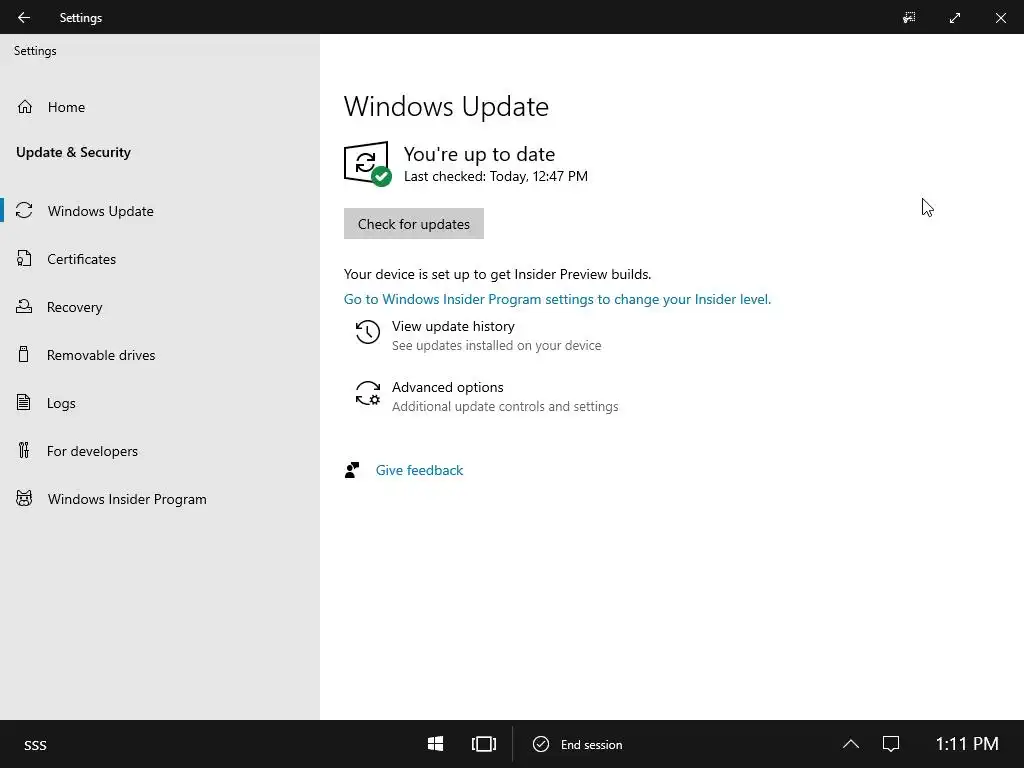Click "Your device is set up to get Insider Preview builds" text
The image size is (1024, 768).
coord(498,274)
